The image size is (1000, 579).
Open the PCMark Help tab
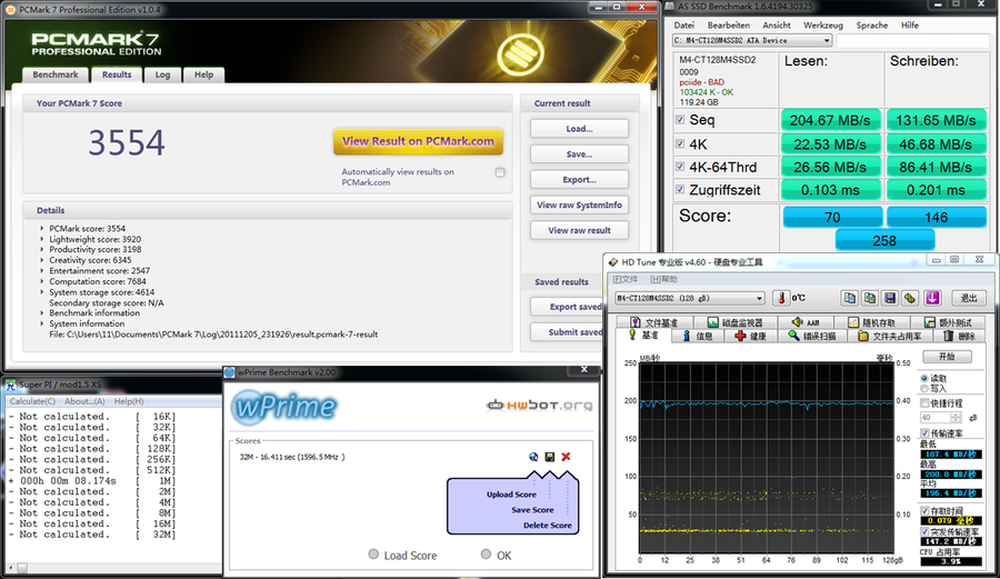click(204, 75)
